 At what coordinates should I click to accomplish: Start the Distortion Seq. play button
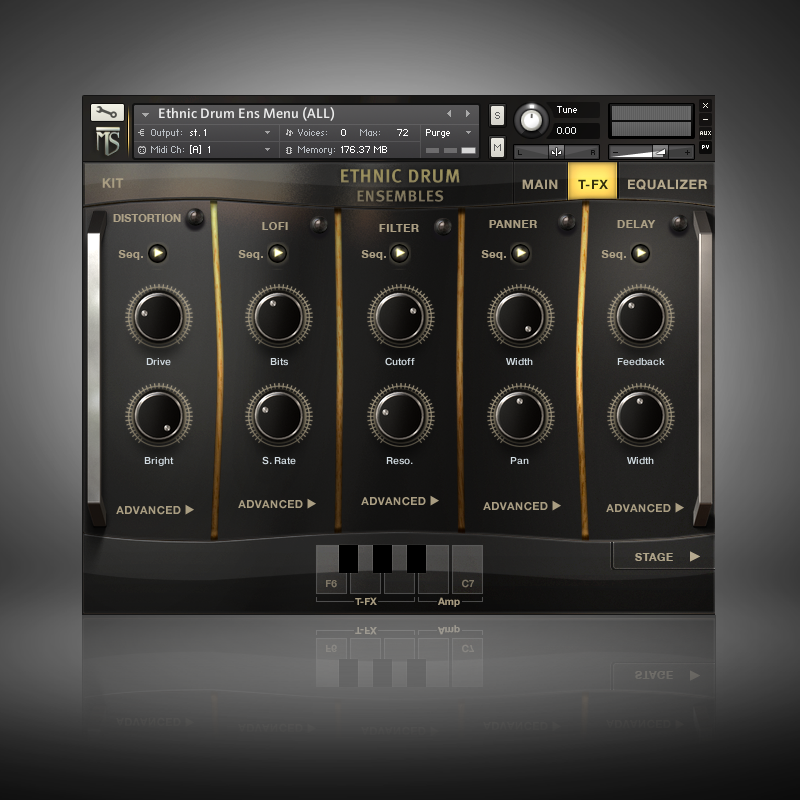click(158, 253)
